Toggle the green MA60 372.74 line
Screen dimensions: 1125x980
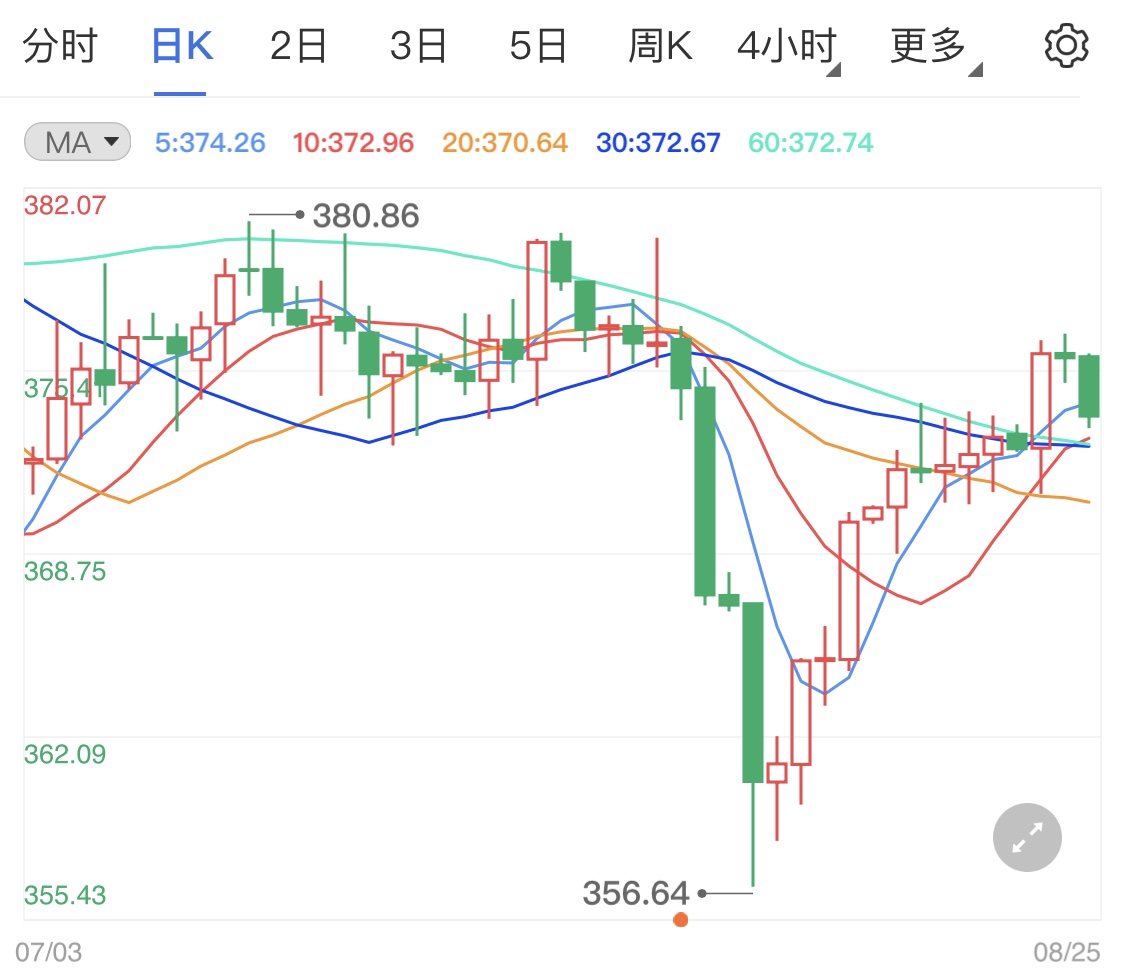(x=808, y=142)
